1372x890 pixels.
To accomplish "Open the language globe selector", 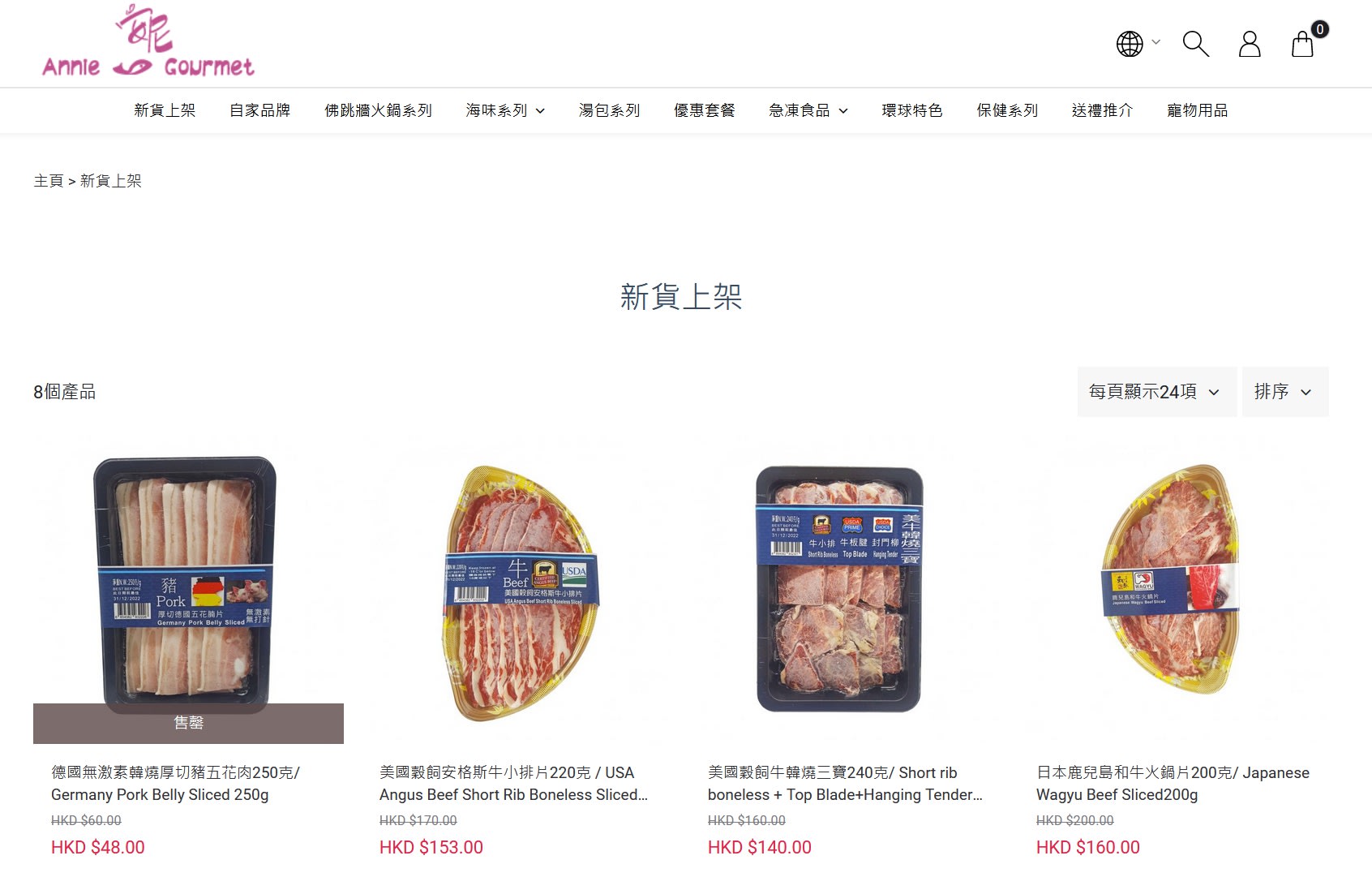I will [1138, 44].
